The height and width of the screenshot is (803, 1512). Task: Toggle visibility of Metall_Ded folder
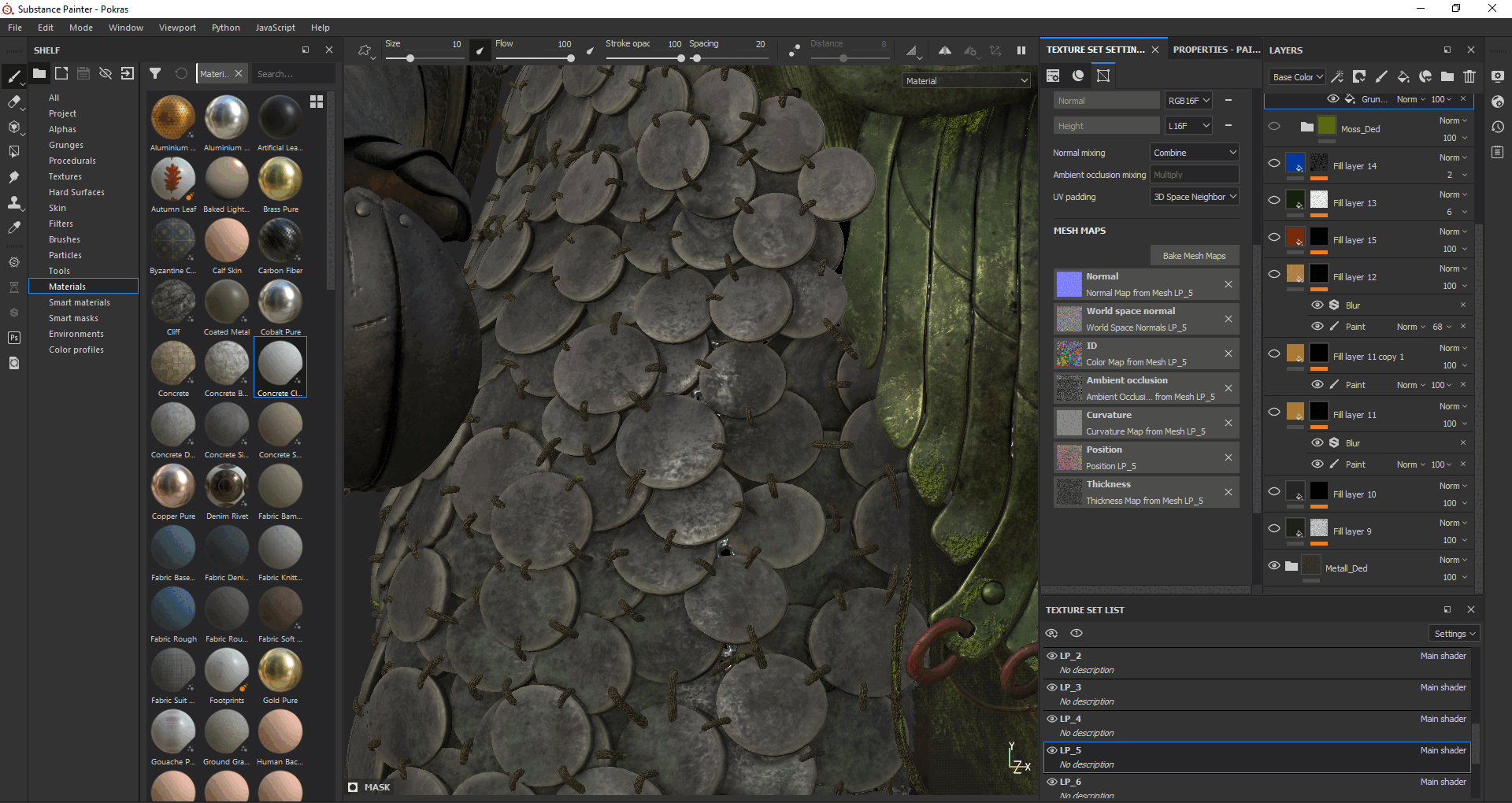(1274, 565)
